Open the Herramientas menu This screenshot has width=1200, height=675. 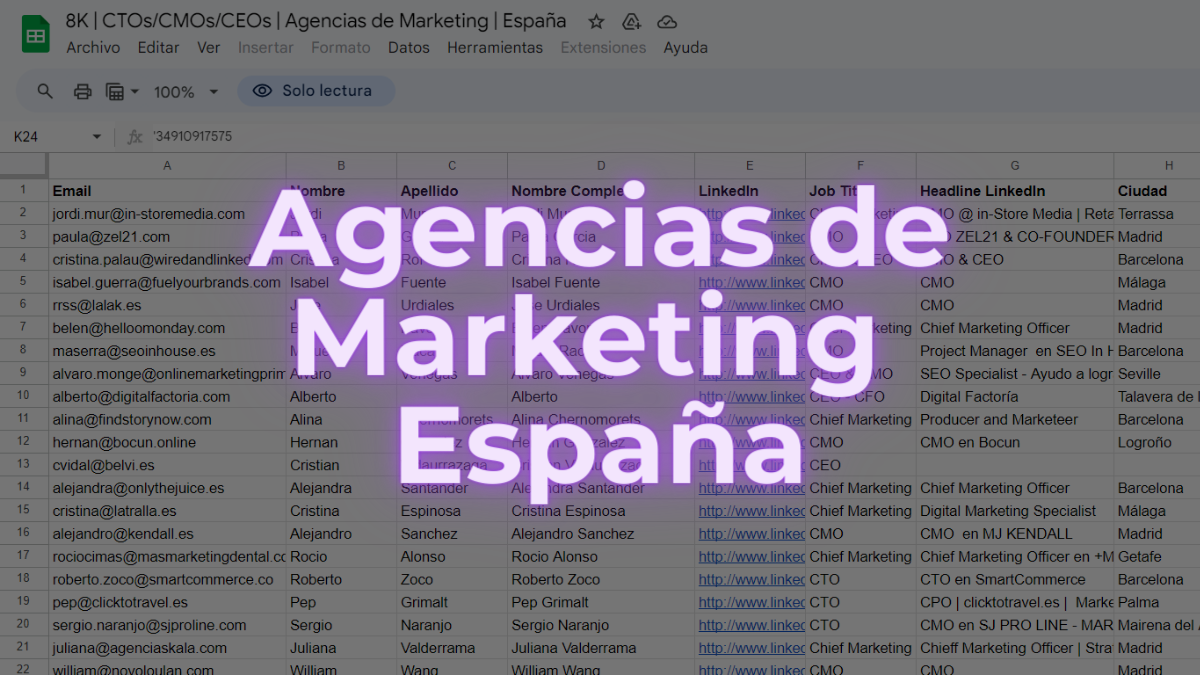coord(495,47)
